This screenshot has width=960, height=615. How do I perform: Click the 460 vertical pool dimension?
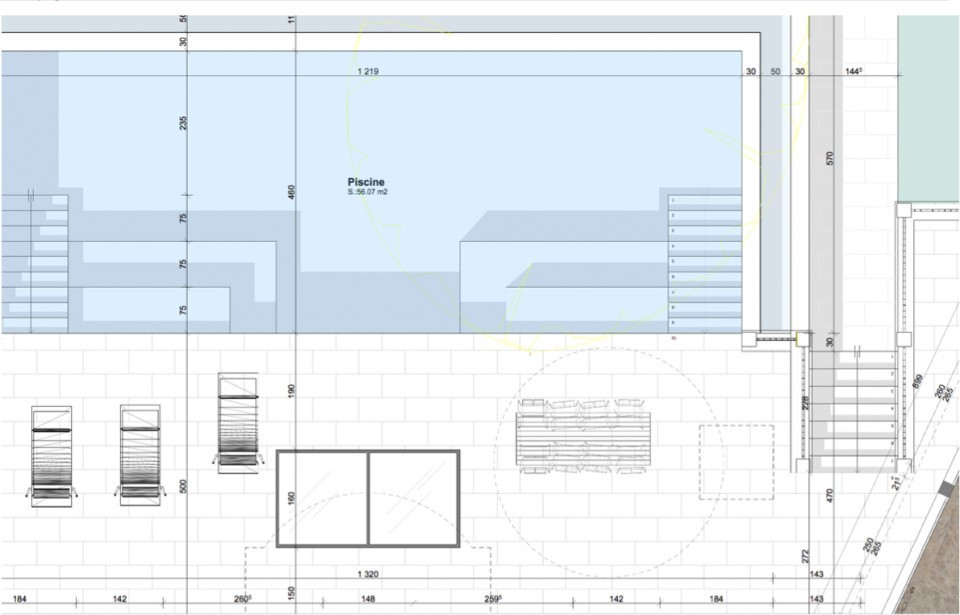[x=292, y=191]
